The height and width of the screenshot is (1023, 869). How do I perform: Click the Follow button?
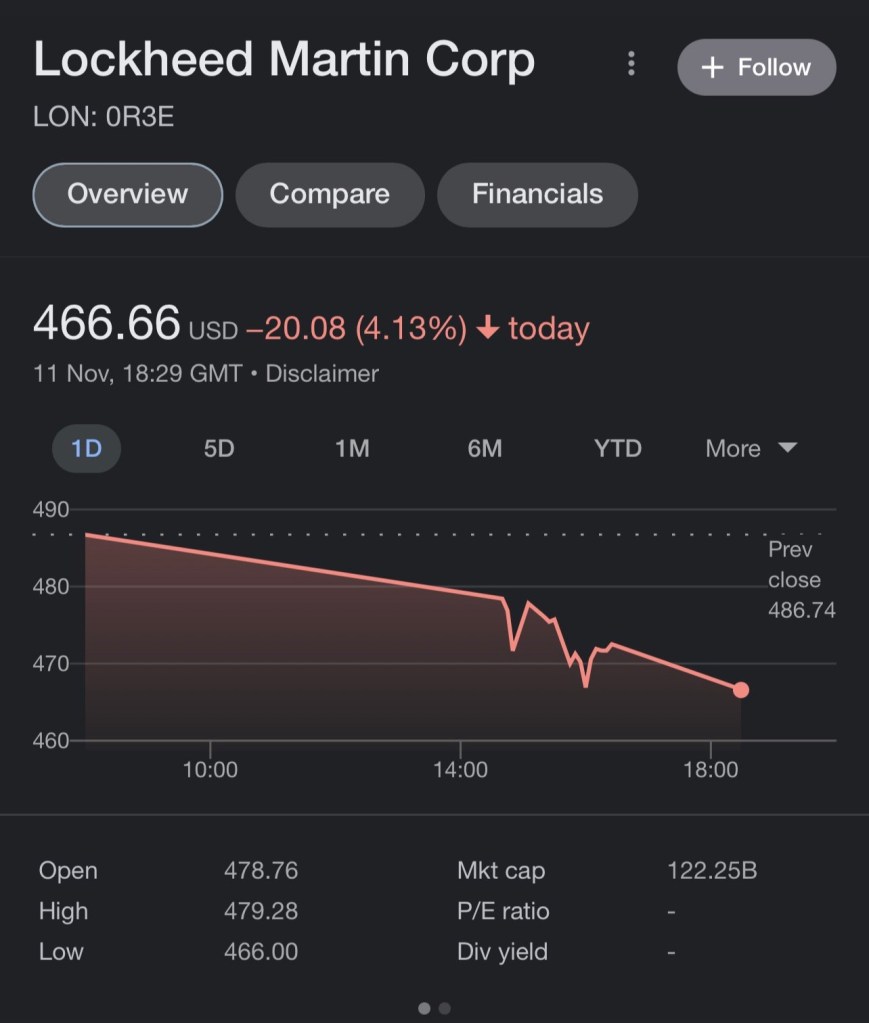click(756, 67)
